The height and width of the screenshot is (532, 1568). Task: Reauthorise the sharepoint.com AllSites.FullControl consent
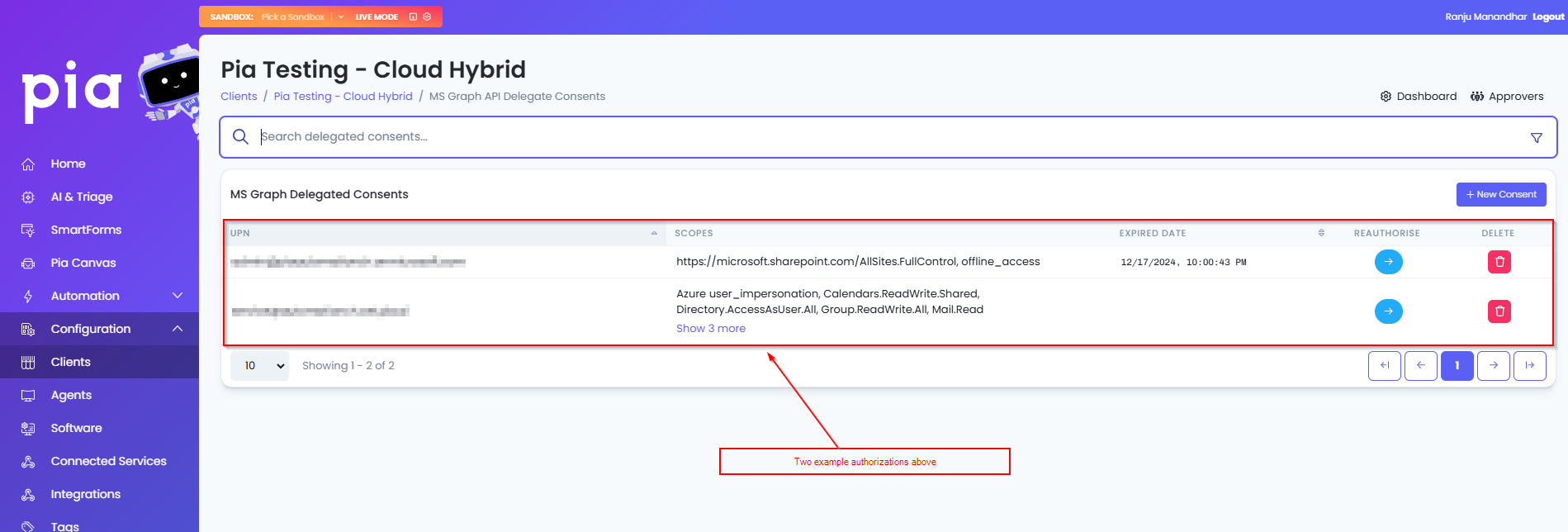tap(1388, 262)
